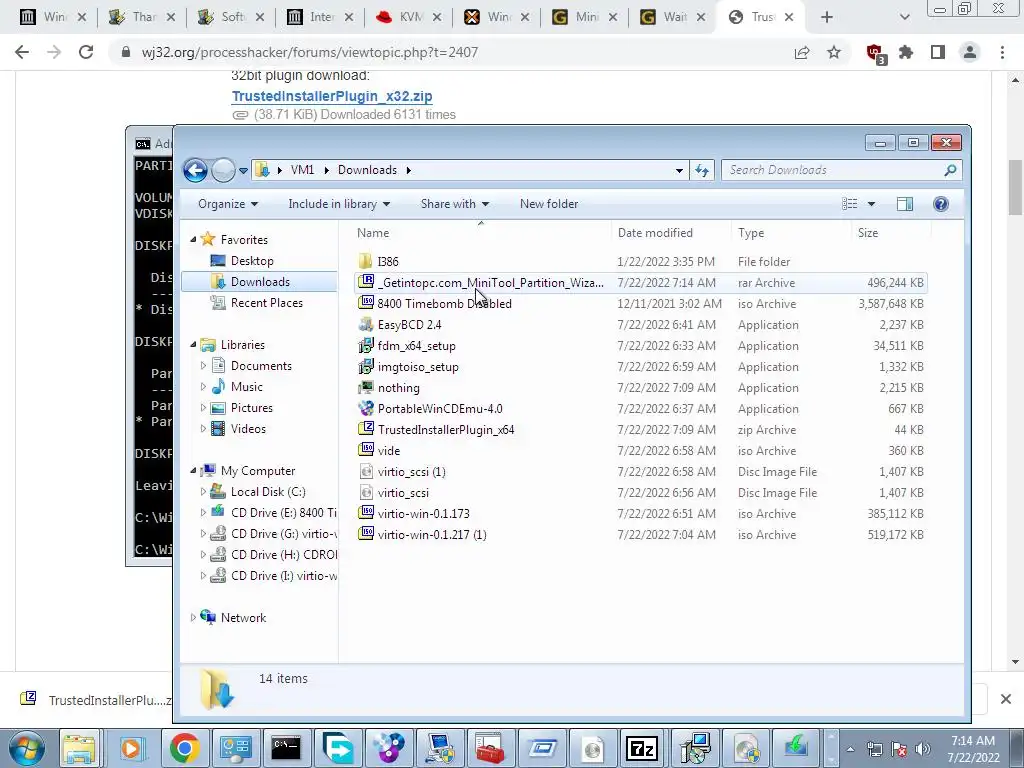The image size is (1024, 768).
Task: Select virtio-win-0.1.173 iso file
Action: click(x=423, y=513)
